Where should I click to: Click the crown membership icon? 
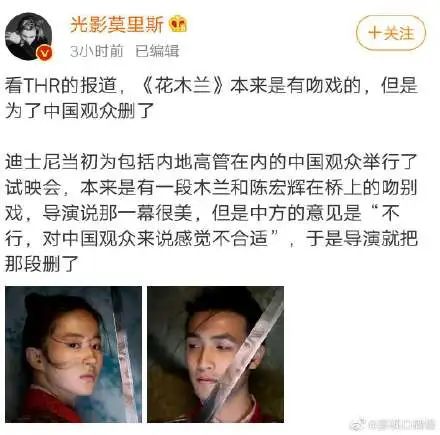pos(178,24)
